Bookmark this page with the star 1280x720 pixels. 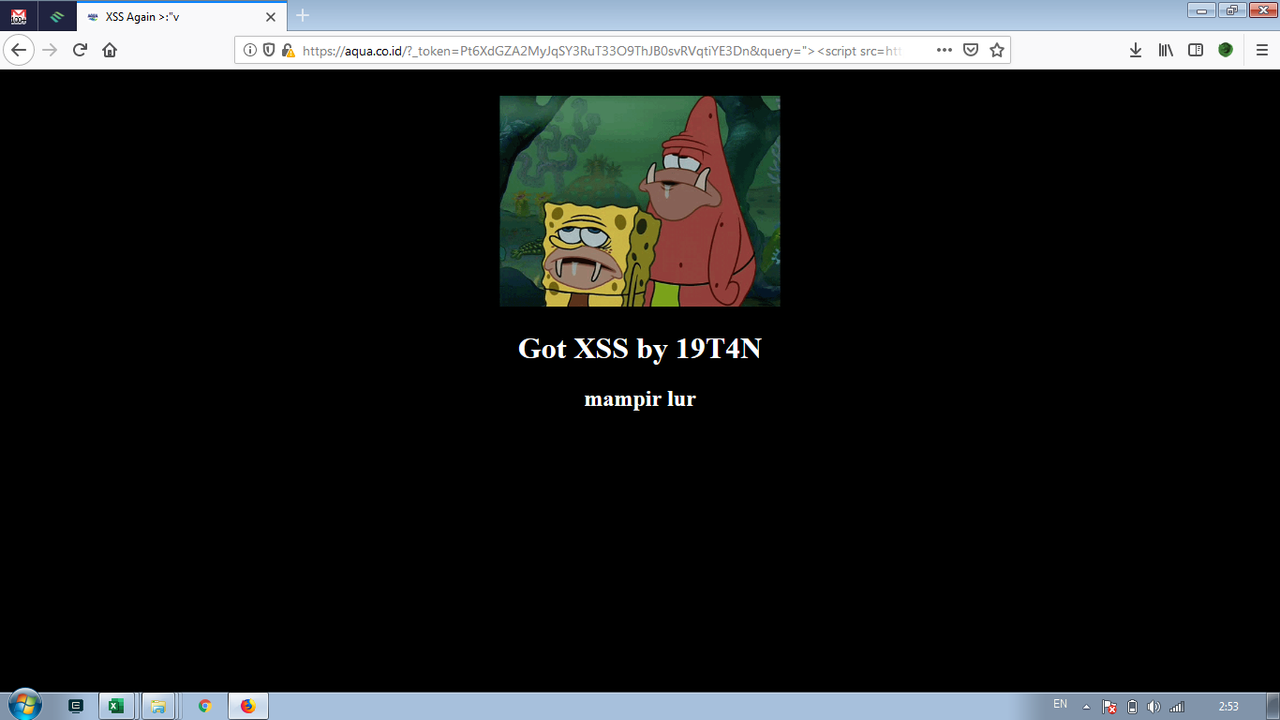997,50
